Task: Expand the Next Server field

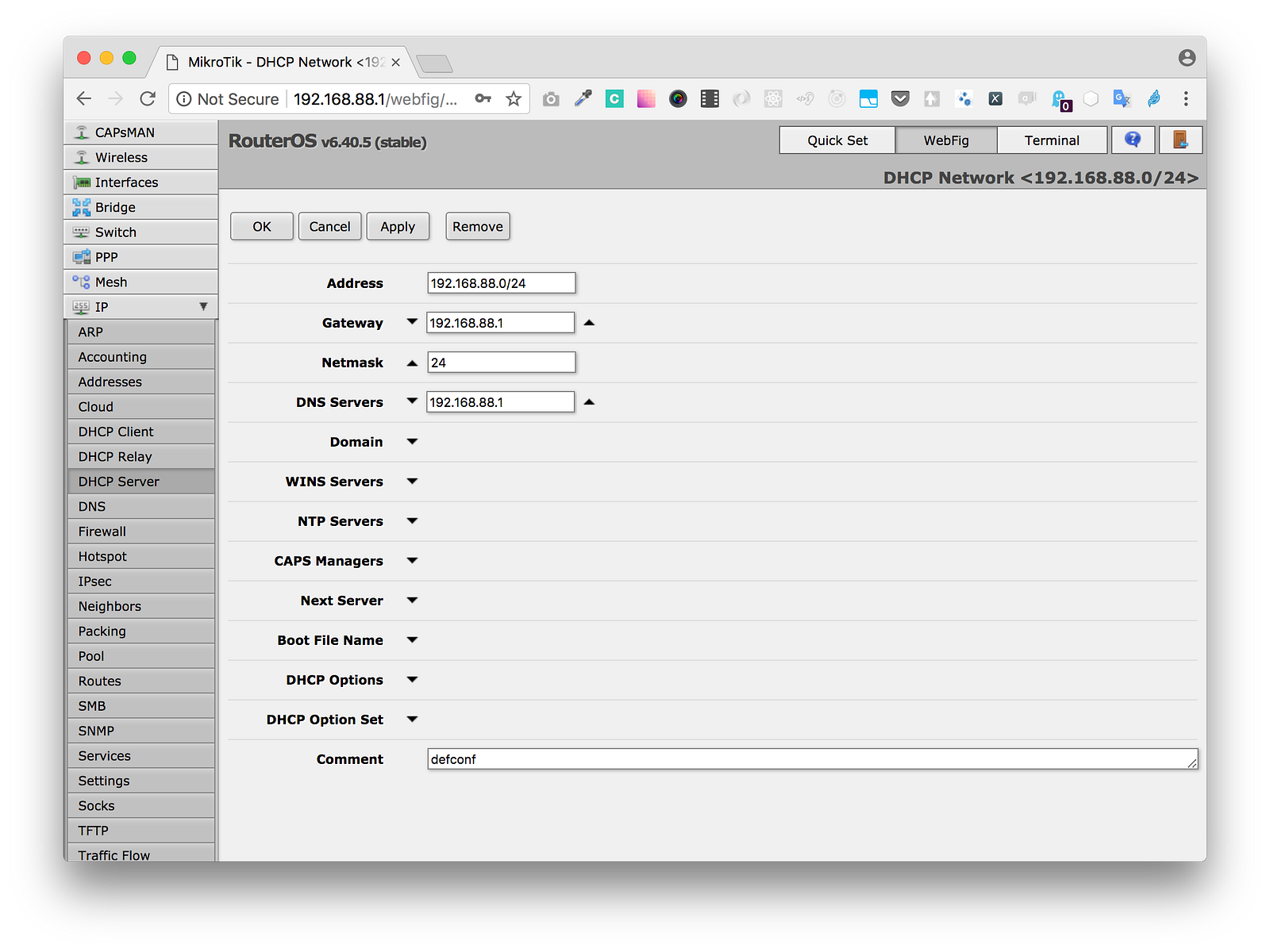Action: coord(412,600)
